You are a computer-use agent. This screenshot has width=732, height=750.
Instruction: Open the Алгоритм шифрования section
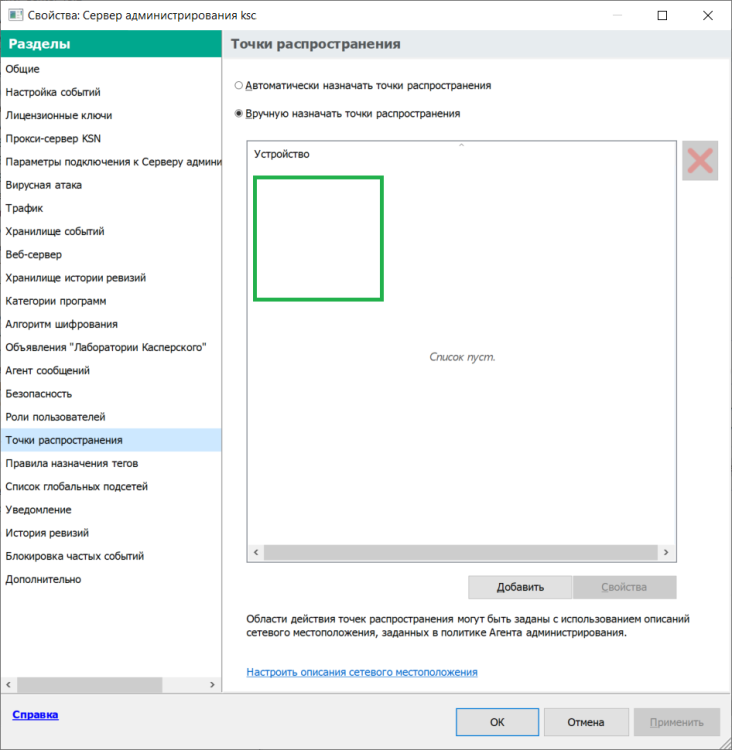(x=111, y=324)
